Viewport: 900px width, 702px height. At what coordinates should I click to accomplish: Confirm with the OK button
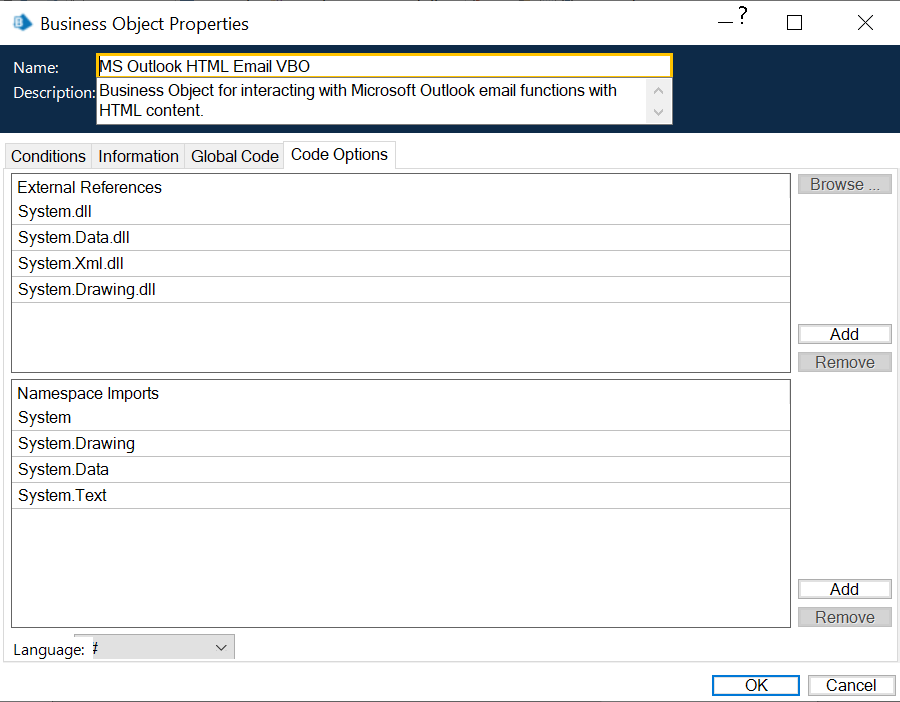755,685
